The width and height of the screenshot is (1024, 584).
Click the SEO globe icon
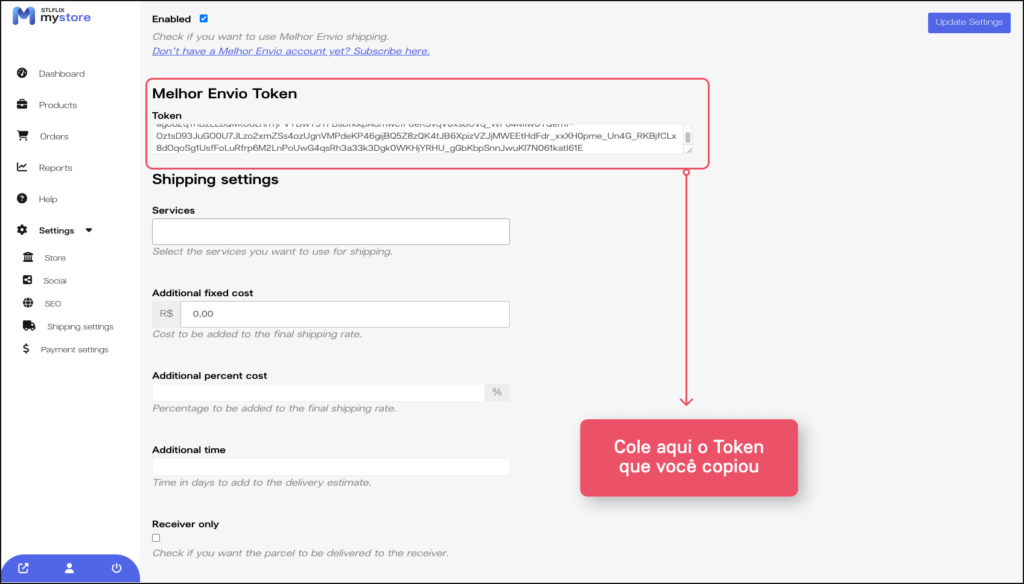point(27,303)
